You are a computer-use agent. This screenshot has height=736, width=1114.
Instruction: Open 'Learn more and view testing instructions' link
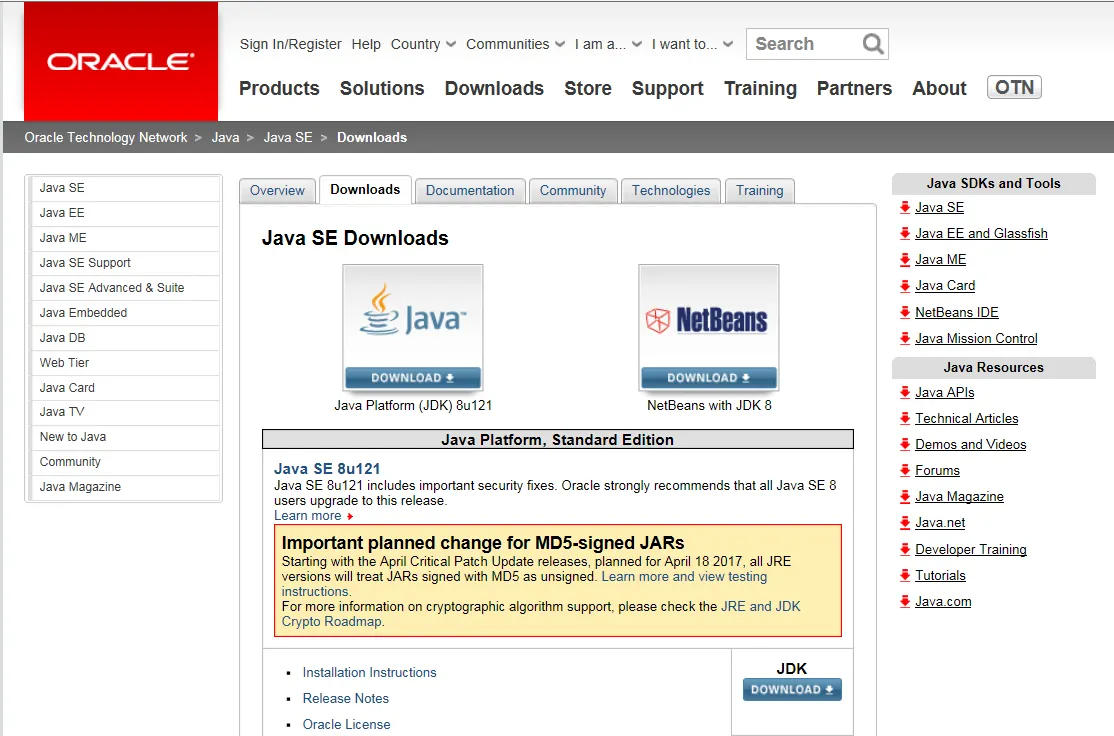[x=684, y=577]
